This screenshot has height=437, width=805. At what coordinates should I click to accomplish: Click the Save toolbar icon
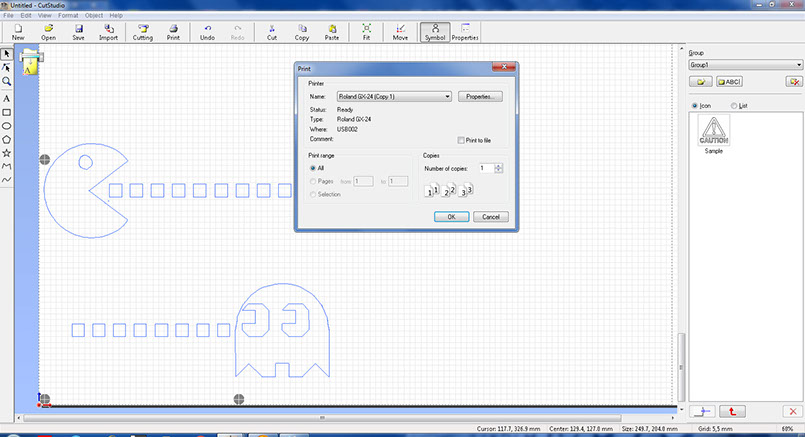(x=78, y=32)
